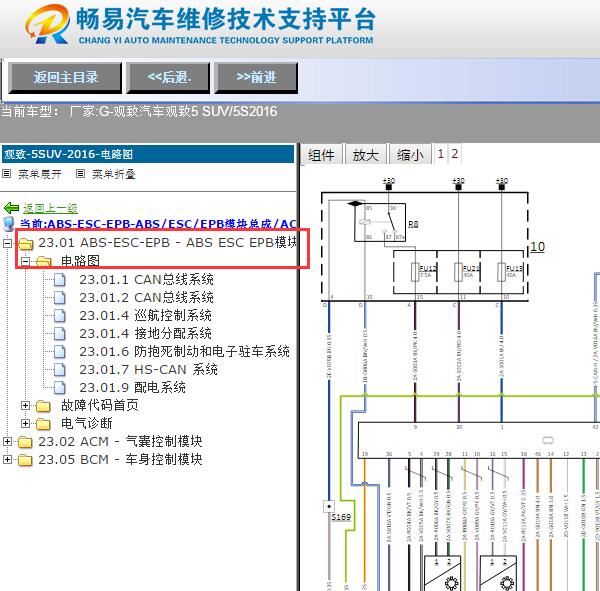The width and height of the screenshot is (600, 591).
Task: Click the 返回上一级 link
Action: 50,208
